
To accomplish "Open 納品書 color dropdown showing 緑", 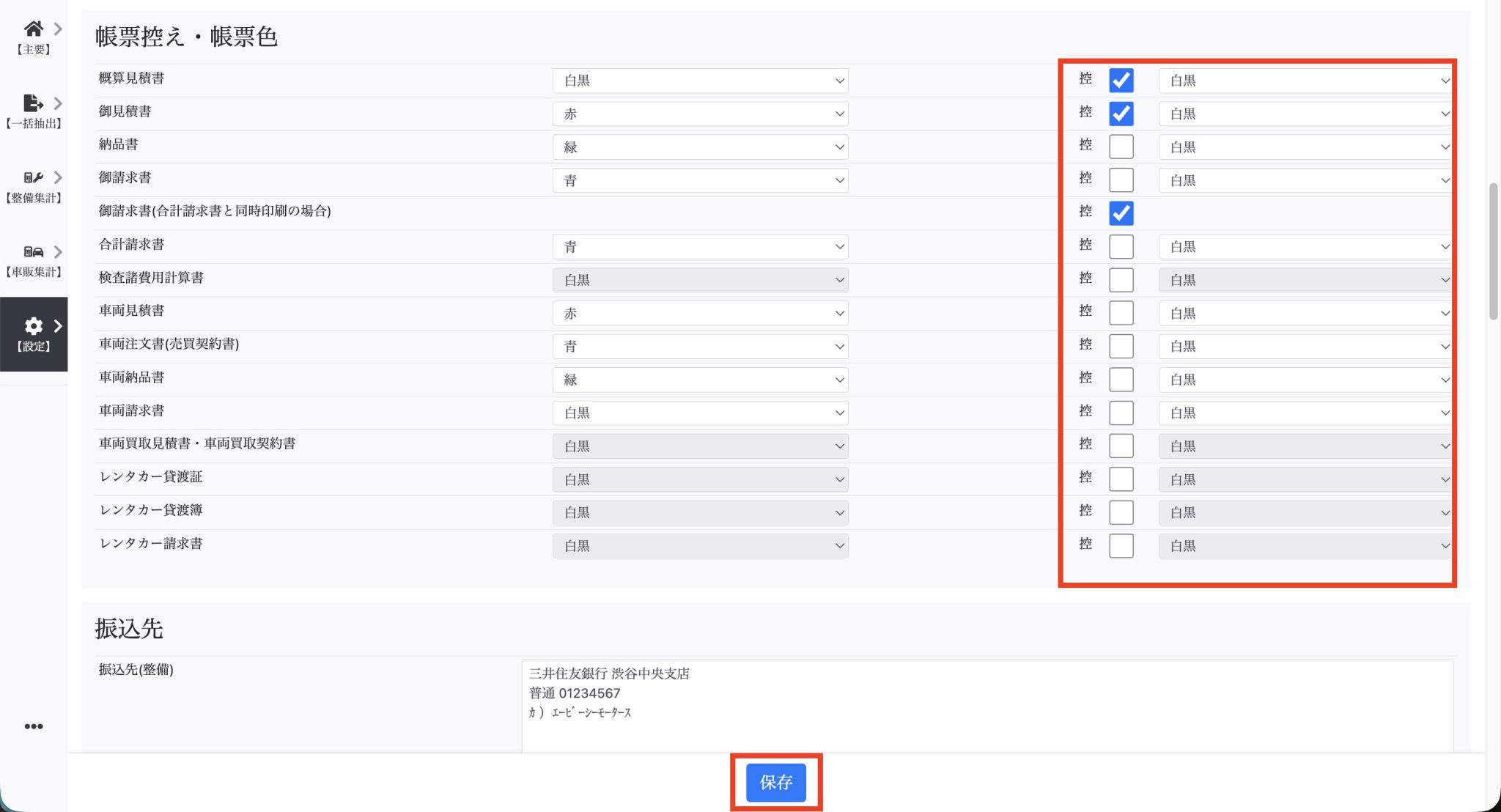I will pos(700,147).
